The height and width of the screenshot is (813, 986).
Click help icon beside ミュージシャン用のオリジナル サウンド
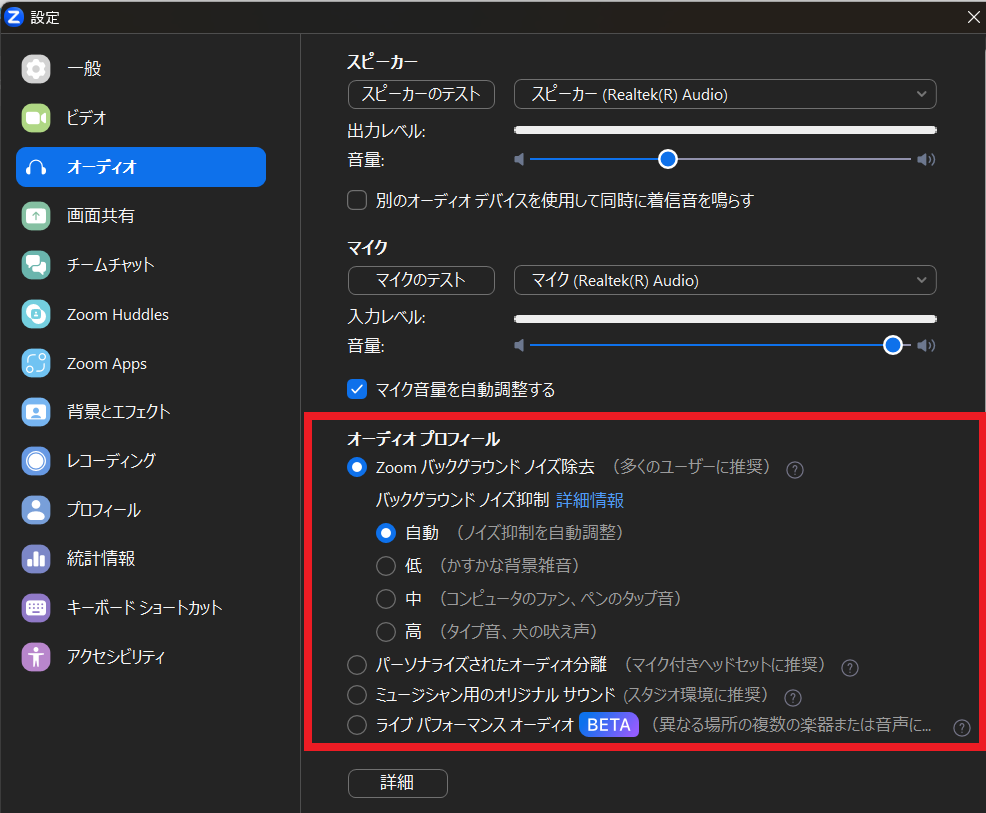(793, 697)
